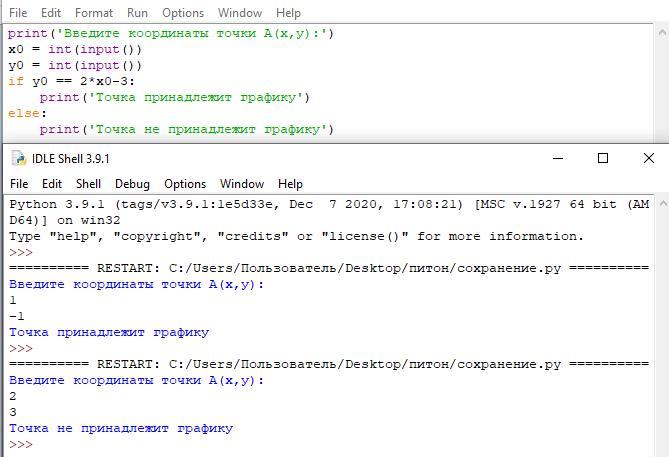
Task: Open Edit menu in IDLE Shell
Action: click(52, 184)
